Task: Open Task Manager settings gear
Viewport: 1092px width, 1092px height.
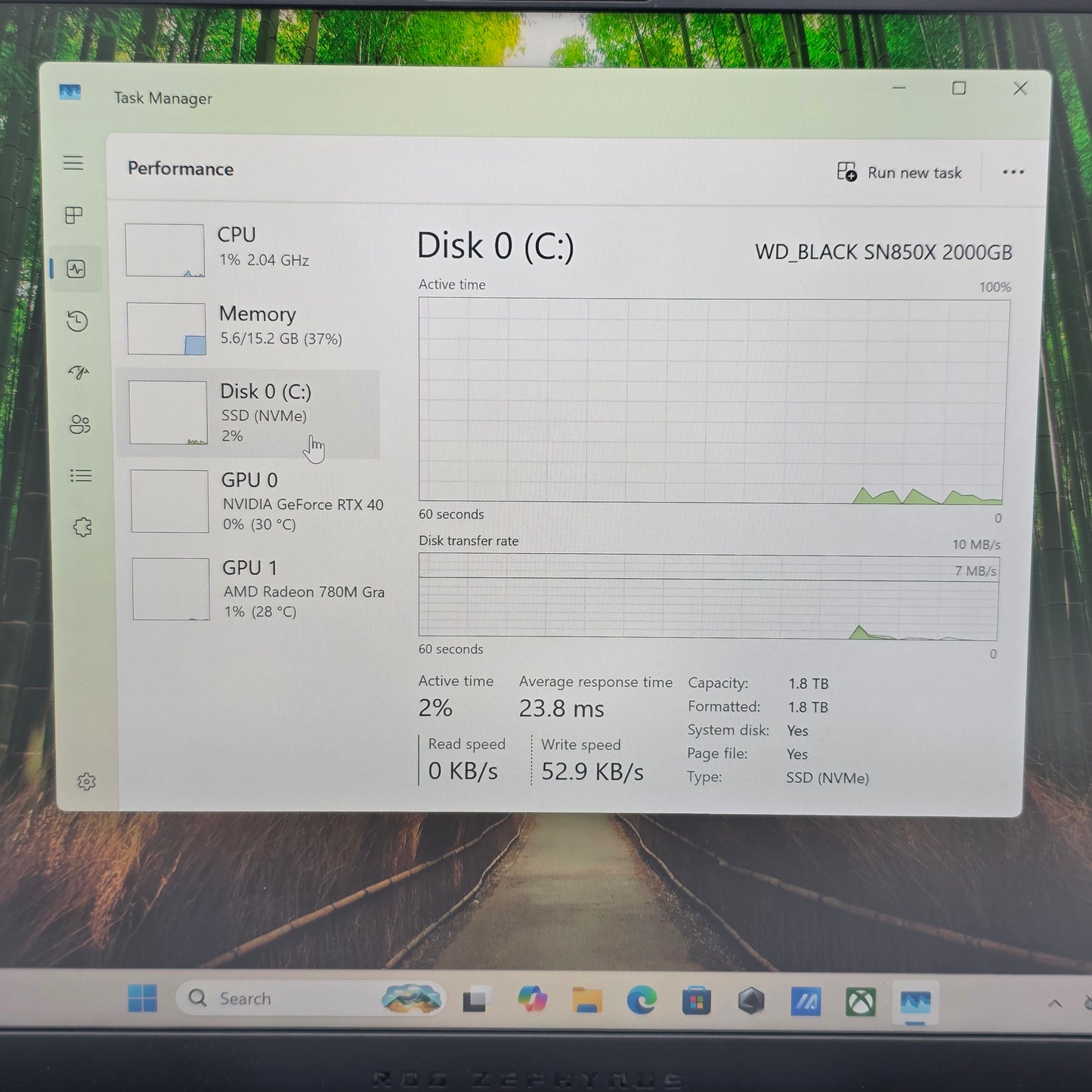Action: pyautogui.click(x=86, y=781)
